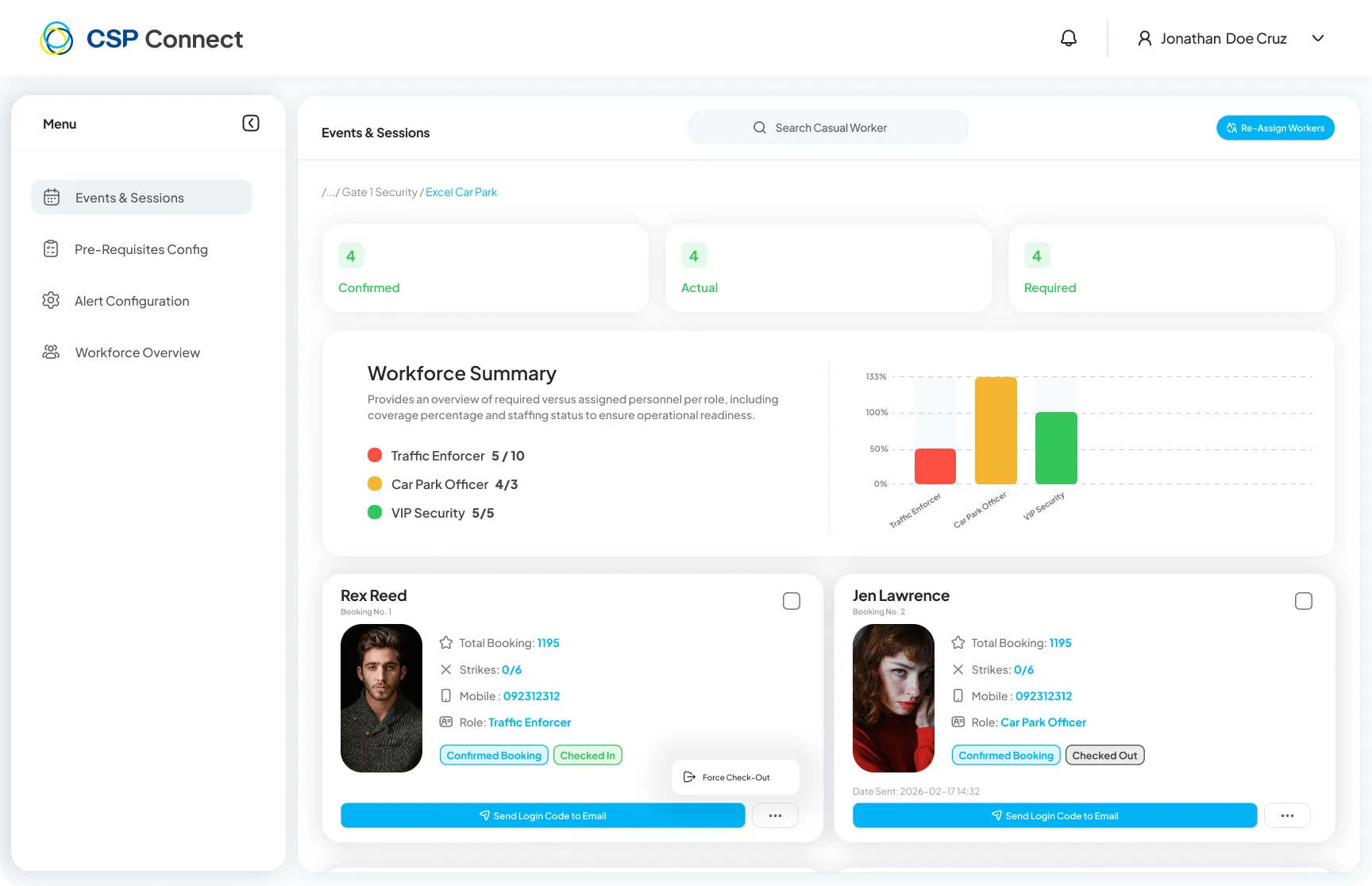
Task: Open Events & Sessions menu item
Action: pyautogui.click(x=141, y=197)
